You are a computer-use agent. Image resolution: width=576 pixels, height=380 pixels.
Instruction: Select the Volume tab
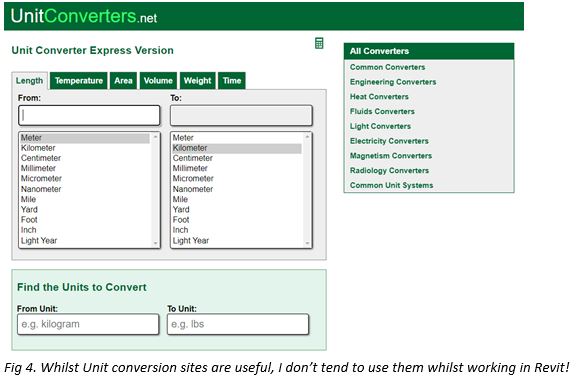(158, 80)
